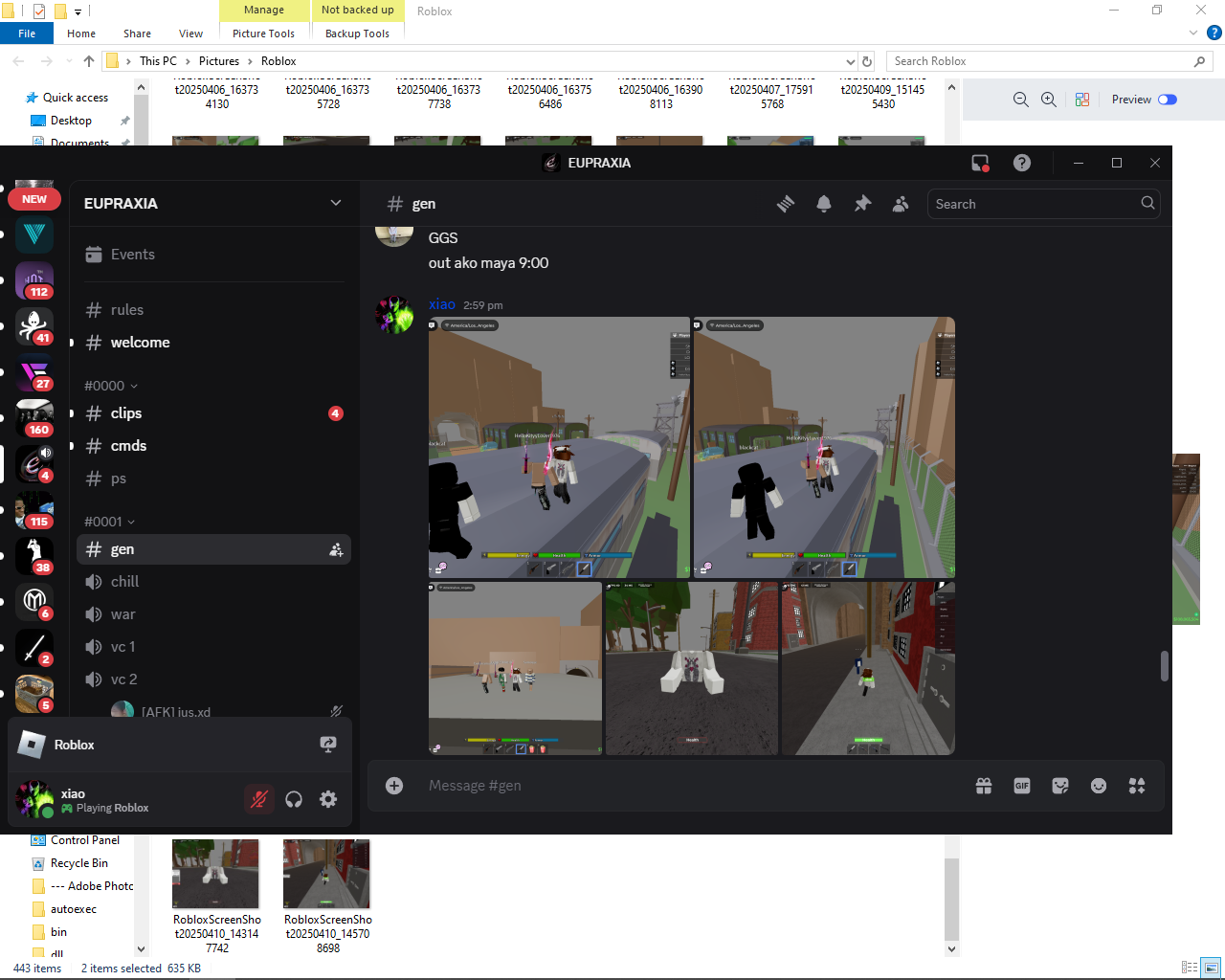Toggle the Discord member list
Screen dimensions: 1225x980
point(901,204)
